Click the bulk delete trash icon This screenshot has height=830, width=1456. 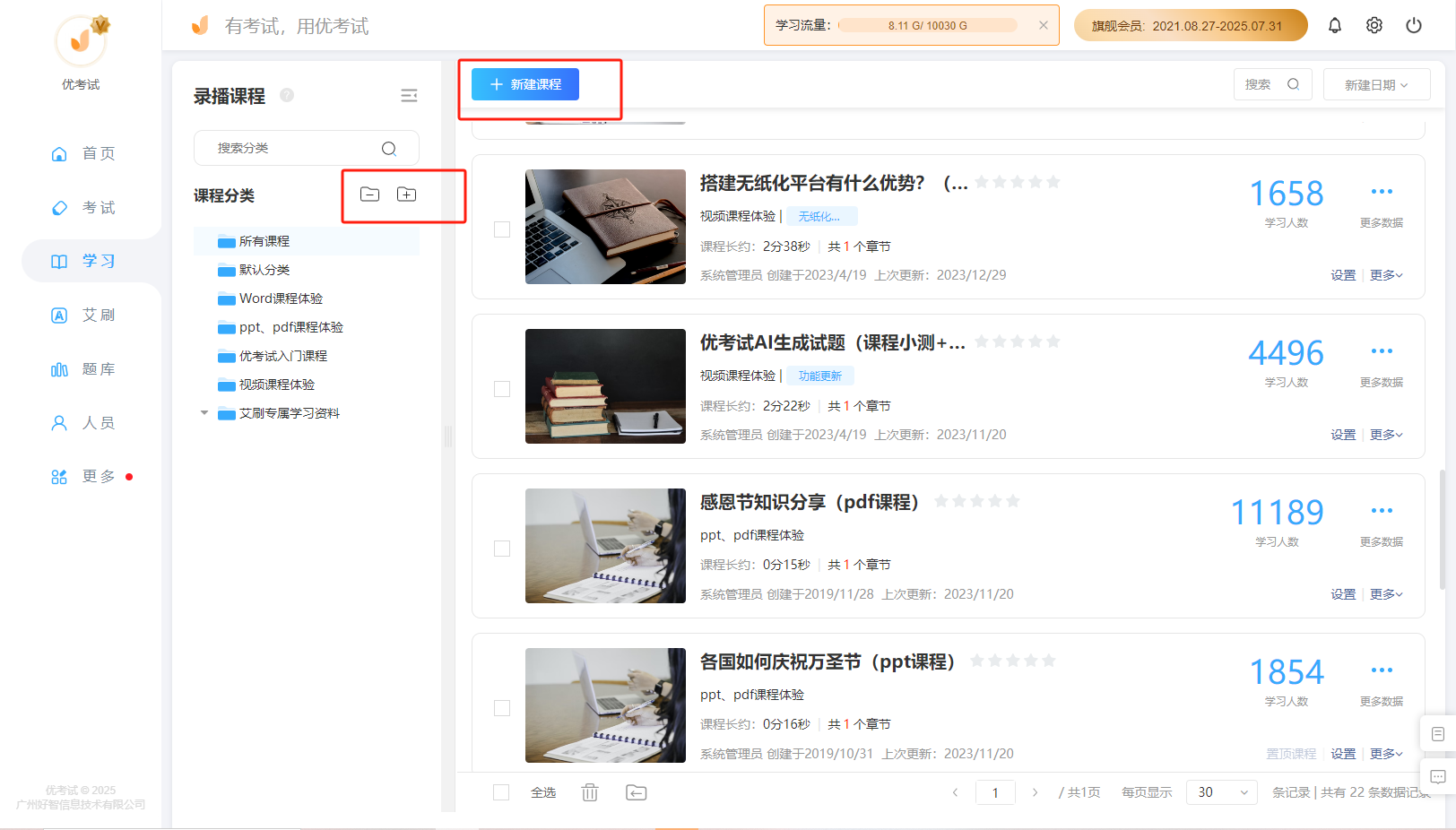pos(589,792)
